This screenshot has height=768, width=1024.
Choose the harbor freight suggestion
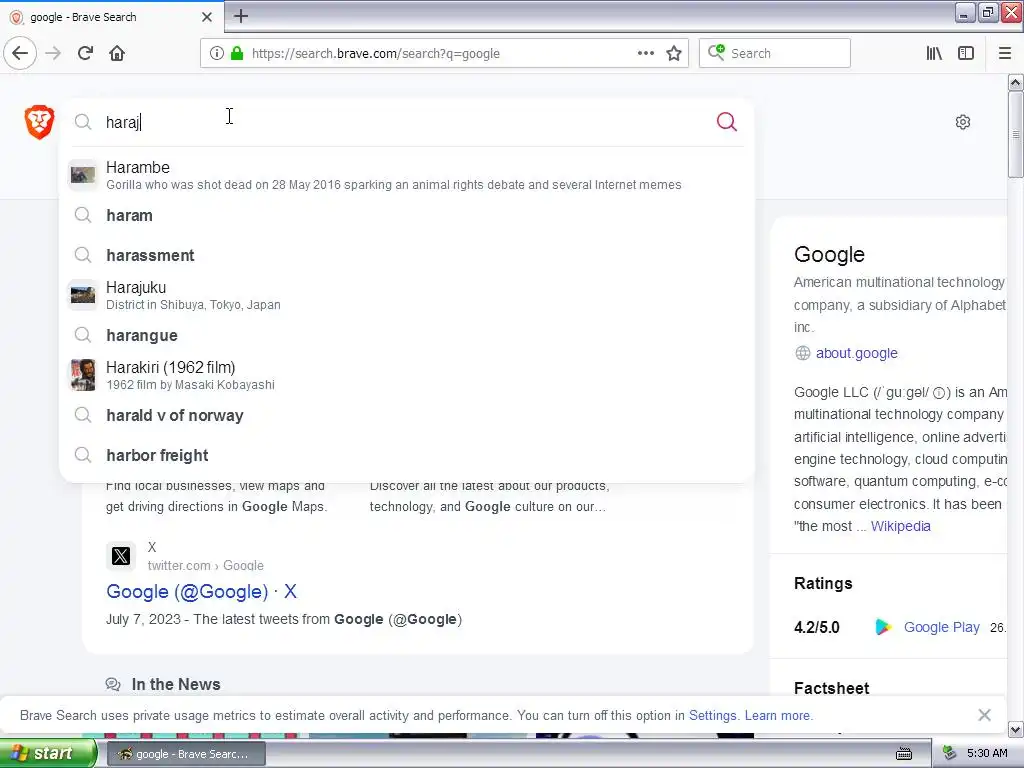click(x=407, y=455)
